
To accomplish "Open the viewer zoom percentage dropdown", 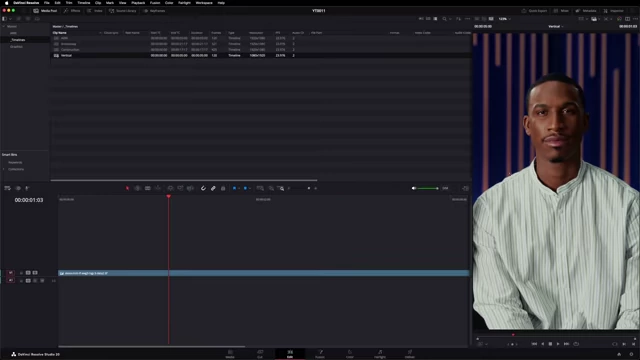I will click(504, 19).
